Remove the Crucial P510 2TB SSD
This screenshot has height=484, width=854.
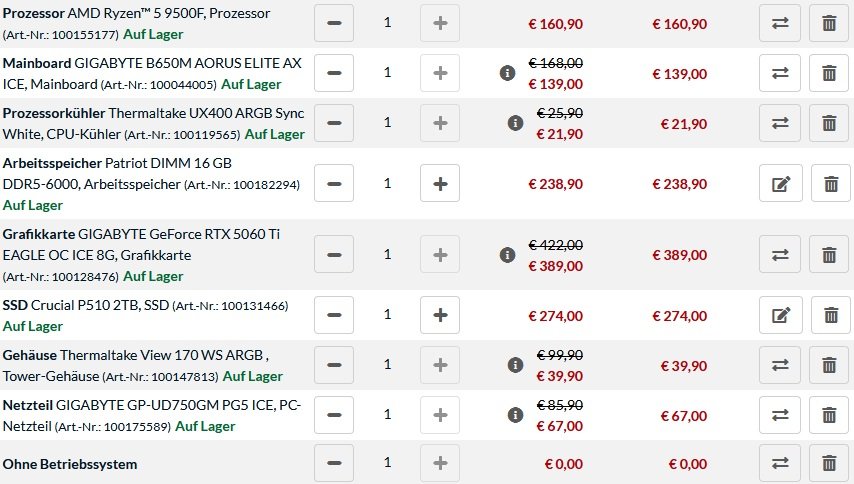click(x=830, y=315)
